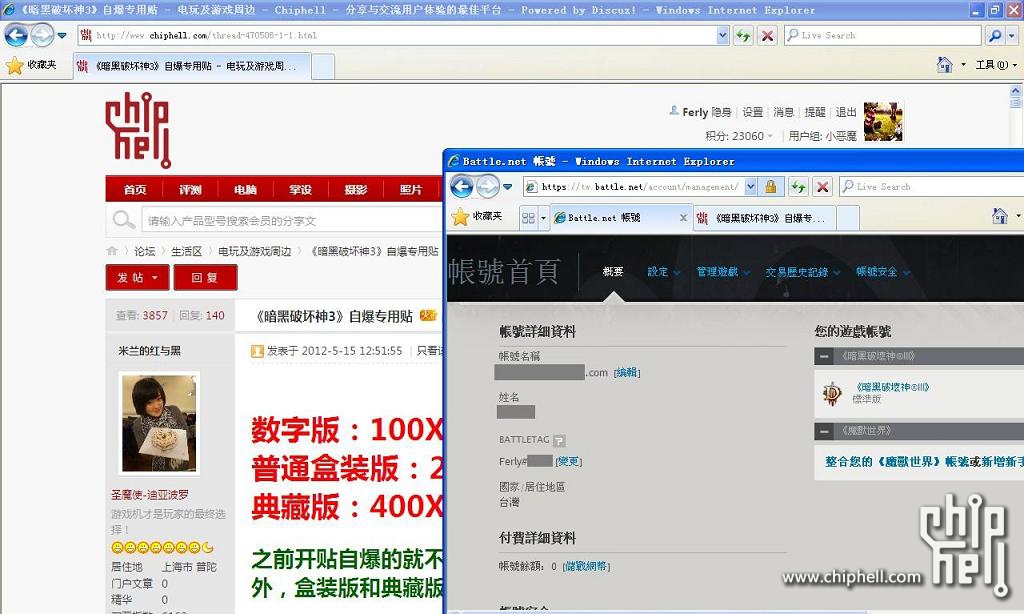Click BattleTag help question mark icon
The height and width of the screenshot is (614, 1024).
click(x=559, y=440)
